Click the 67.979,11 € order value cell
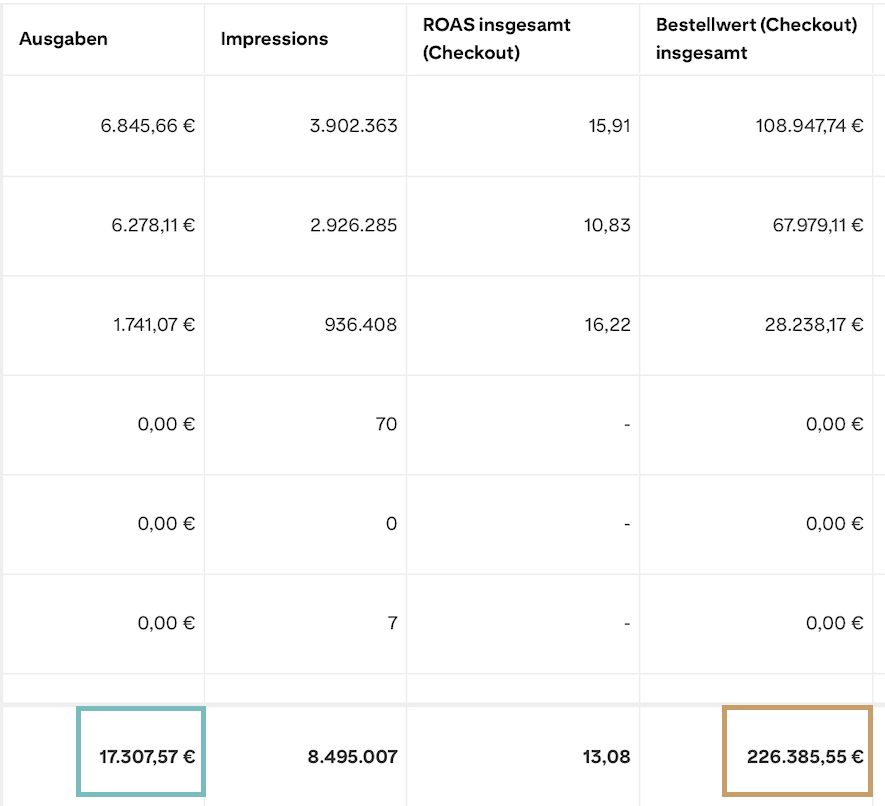Viewport: 885px width, 806px height. (814, 225)
